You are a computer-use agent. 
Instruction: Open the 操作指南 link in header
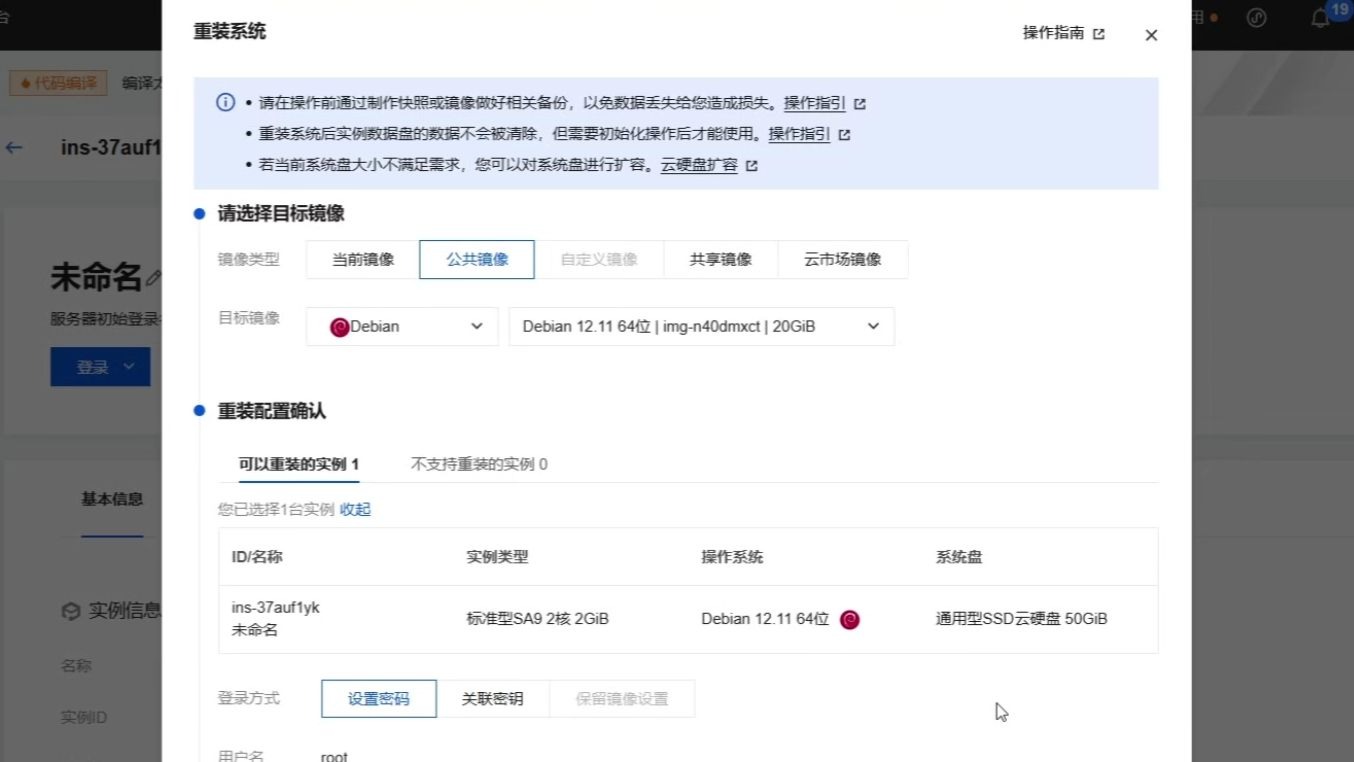click(1053, 33)
